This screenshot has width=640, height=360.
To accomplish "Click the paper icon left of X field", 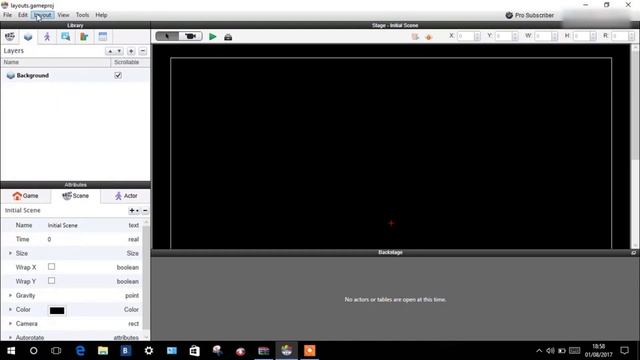I will tap(415, 37).
